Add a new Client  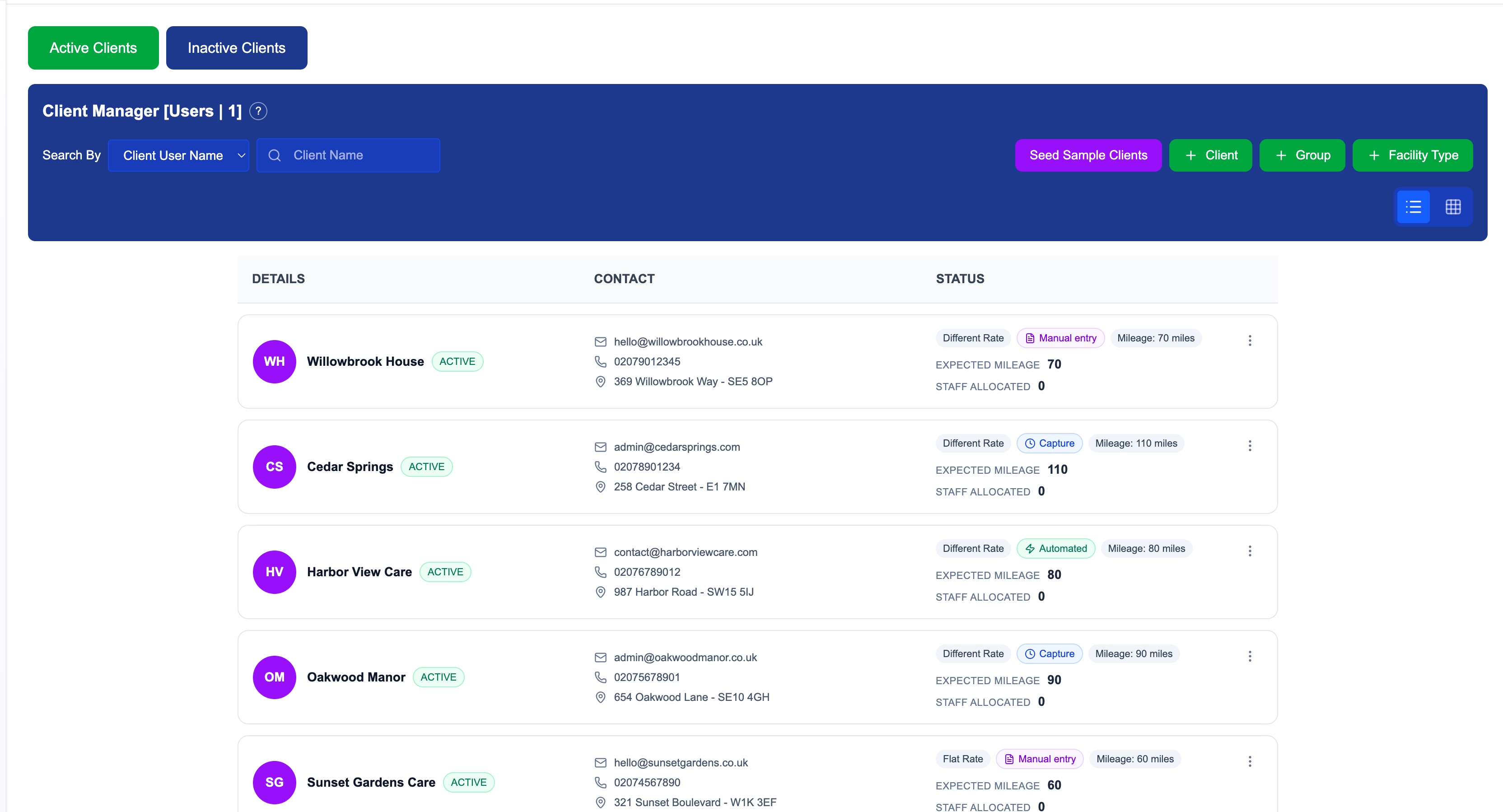click(x=1210, y=155)
